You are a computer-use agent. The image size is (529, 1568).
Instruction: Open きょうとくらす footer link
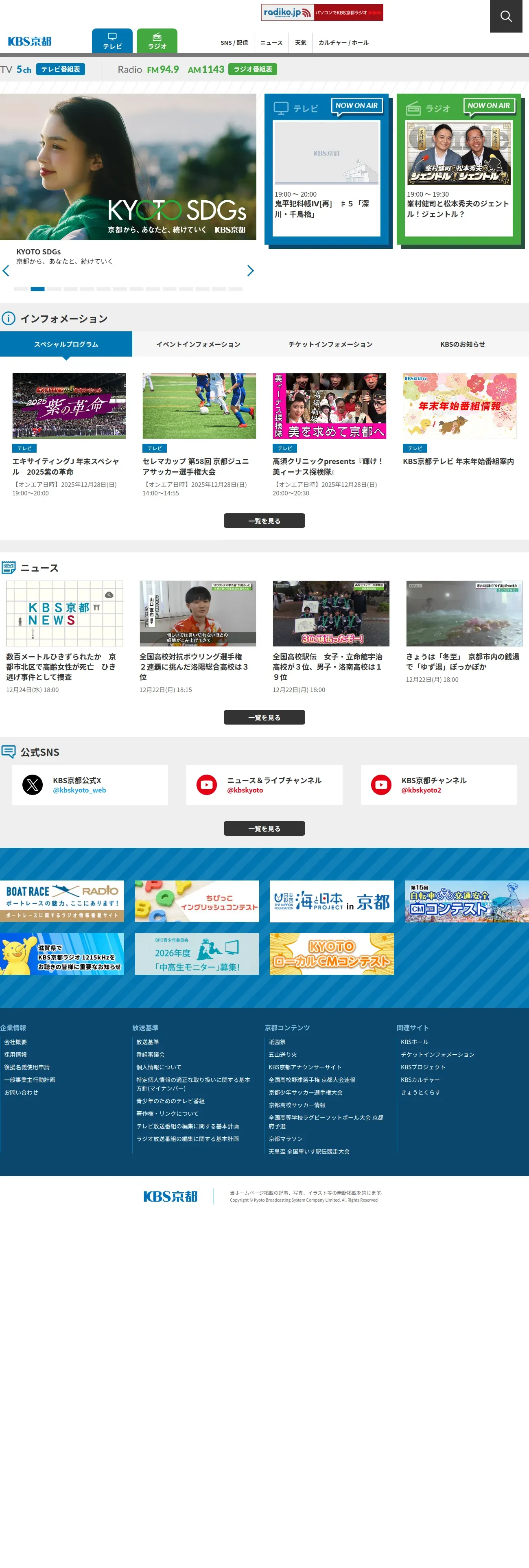[421, 1093]
